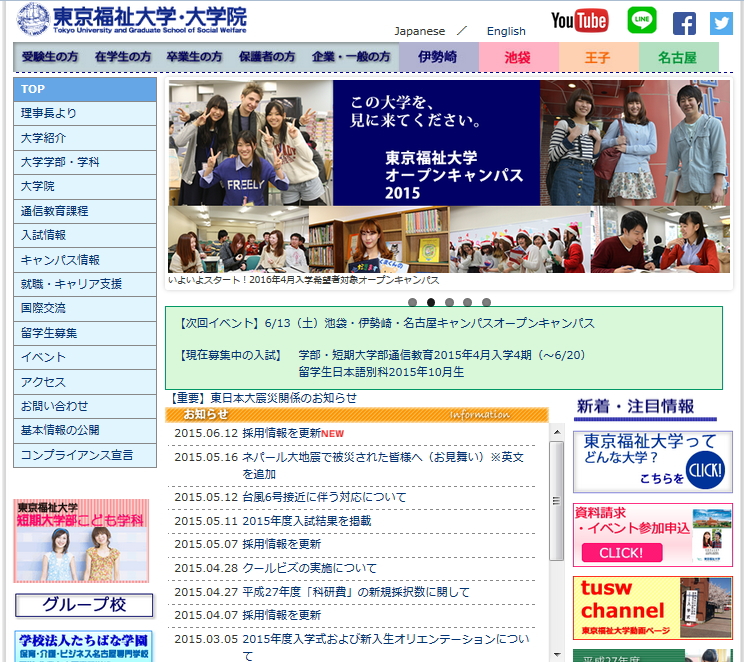Click the university logo at top left
The image size is (744, 662).
pos(132,19)
